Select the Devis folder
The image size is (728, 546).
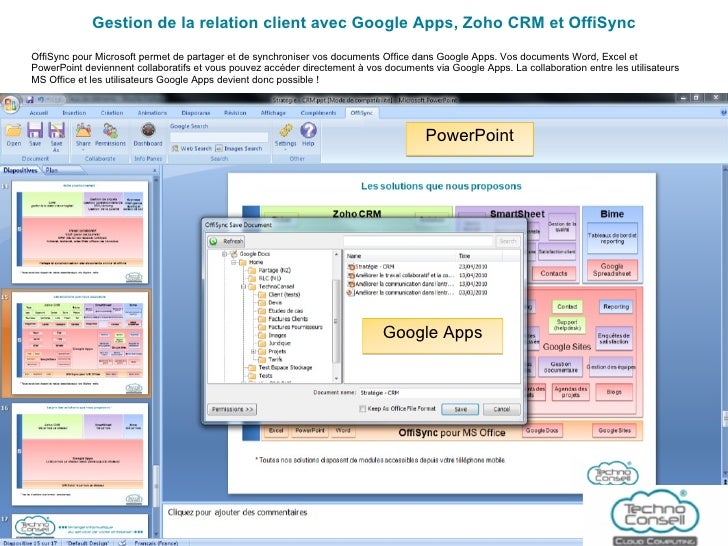tap(275, 303)
